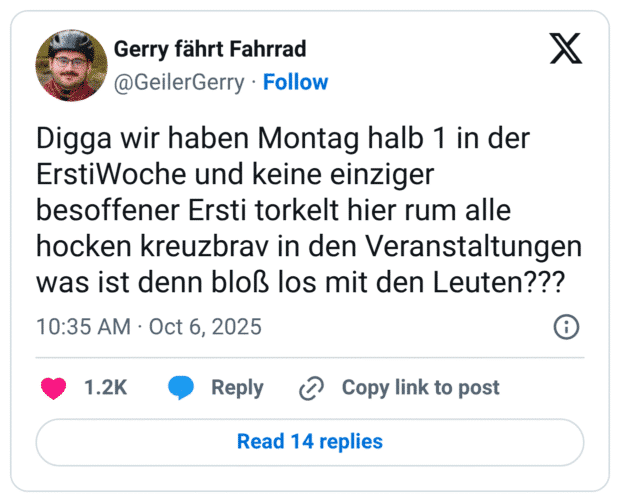This screenshot has width=620, height=502.
Task: Open Read 14 replies button
Action: [309, 441]
